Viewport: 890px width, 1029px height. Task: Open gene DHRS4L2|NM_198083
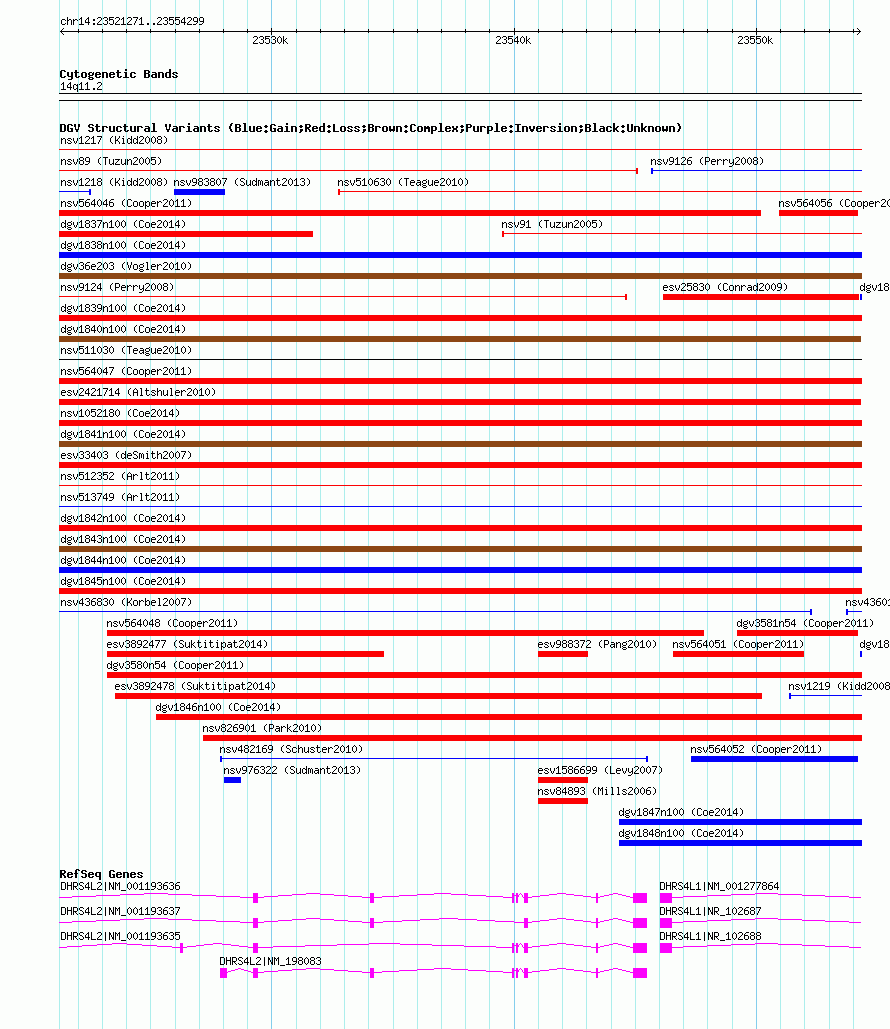coord(270,961)
